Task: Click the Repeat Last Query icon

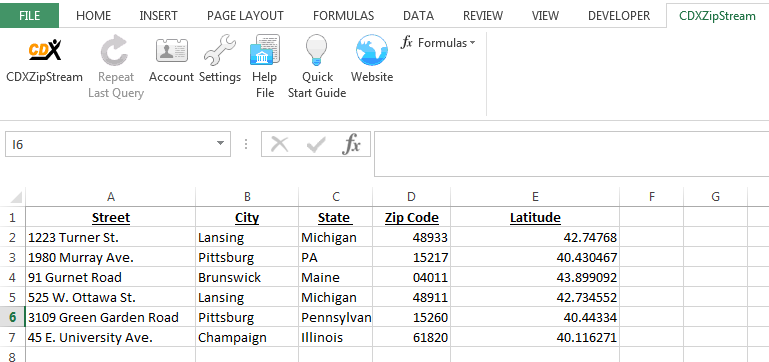Action: 115,50
